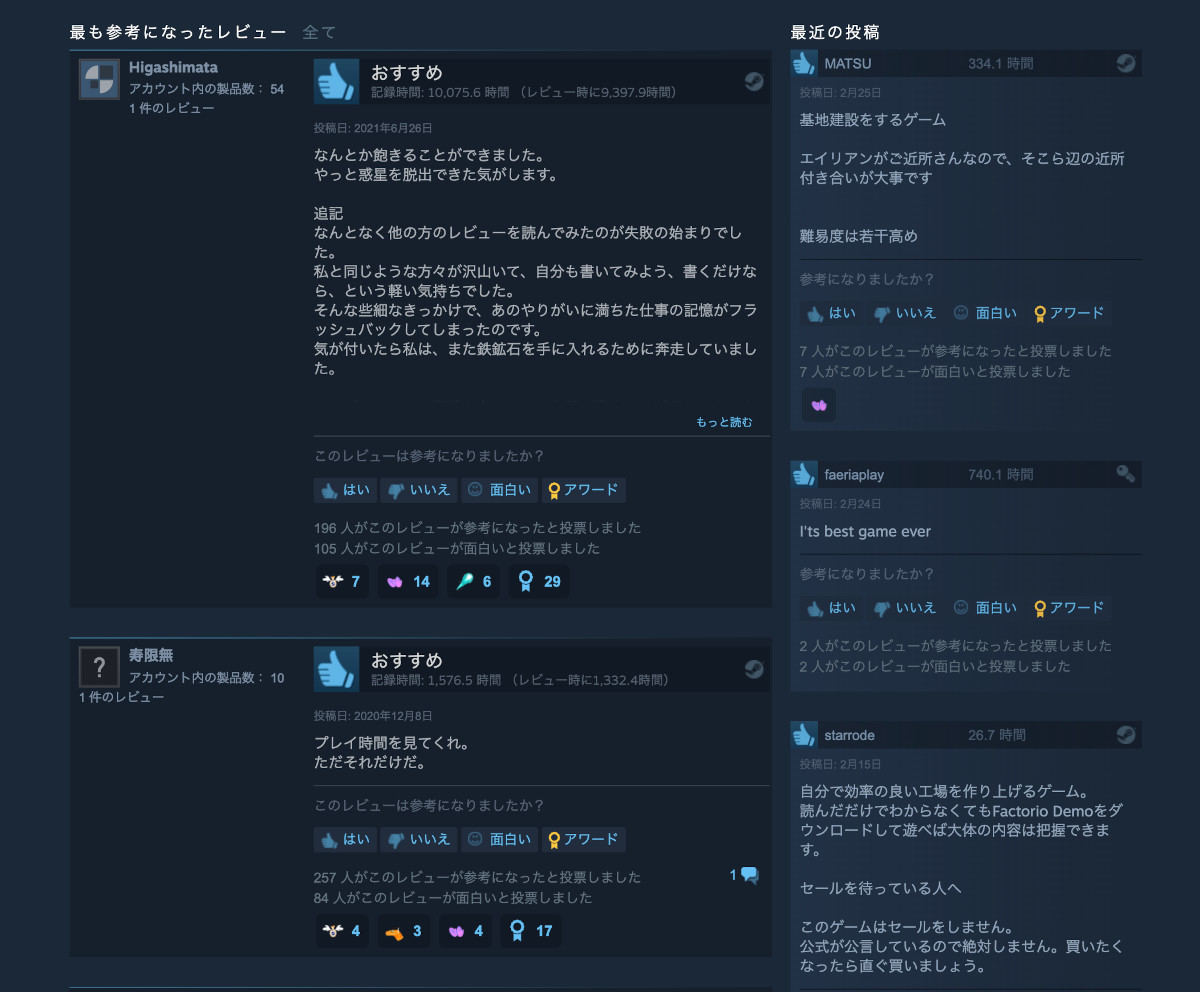Click the winged award badge showing 7
This screenshot has height=992, width=1200.
coord(342,581)
